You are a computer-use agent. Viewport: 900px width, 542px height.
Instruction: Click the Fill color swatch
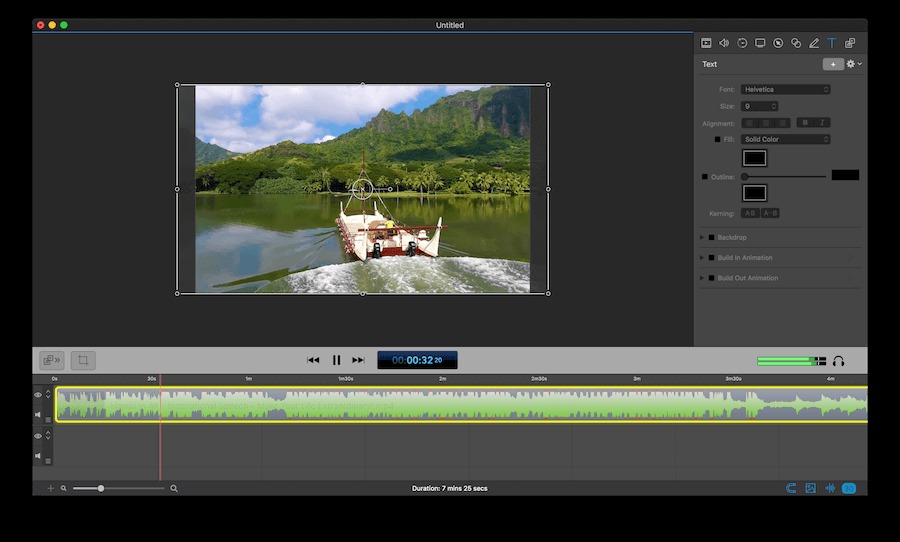[x=754, y=158]
